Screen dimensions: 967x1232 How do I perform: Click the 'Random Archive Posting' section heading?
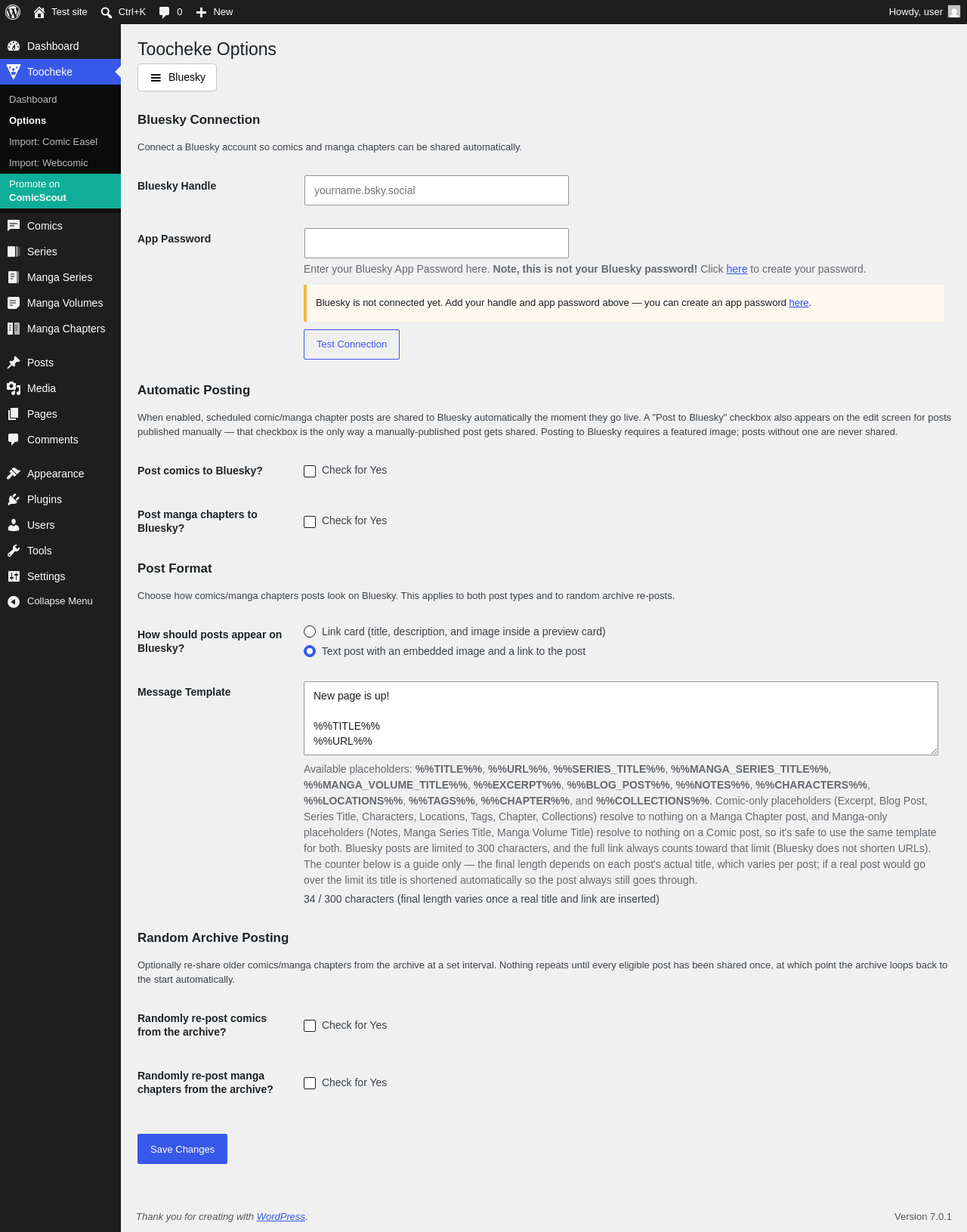213,937
